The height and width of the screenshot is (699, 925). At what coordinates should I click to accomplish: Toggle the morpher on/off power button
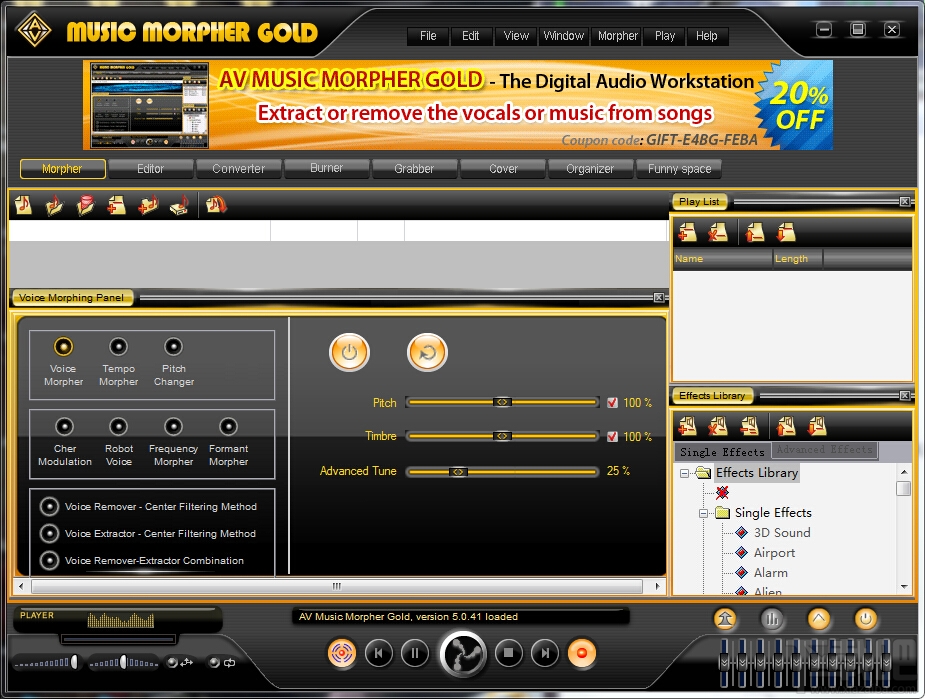point(349,353)
